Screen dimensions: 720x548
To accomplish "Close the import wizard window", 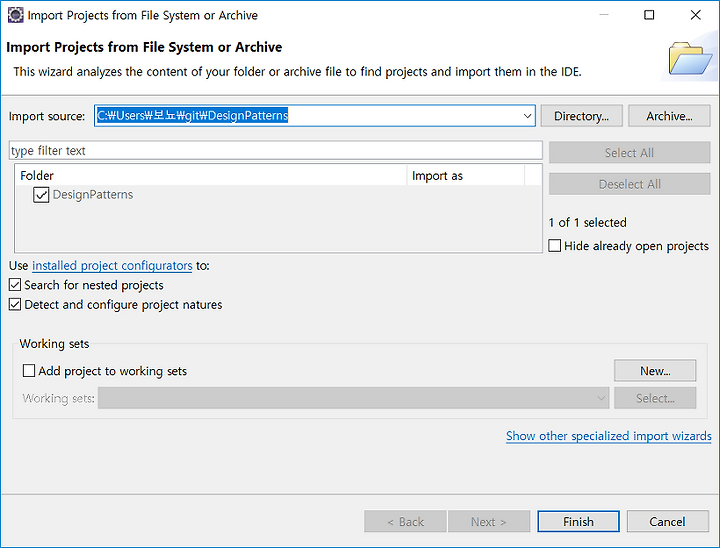I will coord(695,15).
